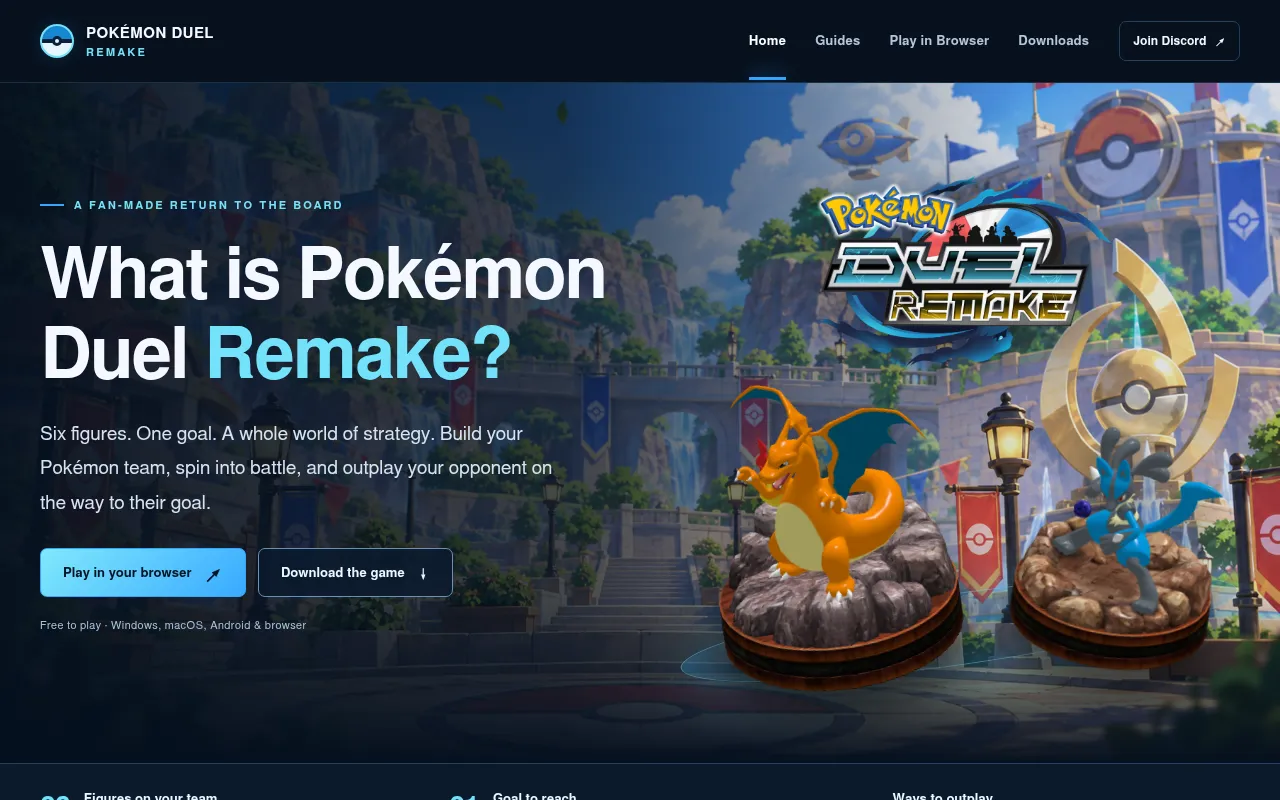Click the arrow icon on Play in your browser
Image resolution: width=1280 pixels, height=800 pixels.
coord(213,574)
